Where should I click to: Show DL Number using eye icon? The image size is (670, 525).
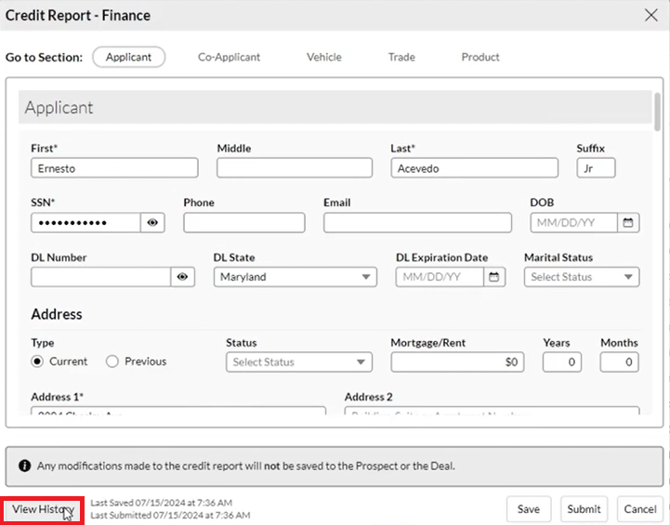point(182,277)
